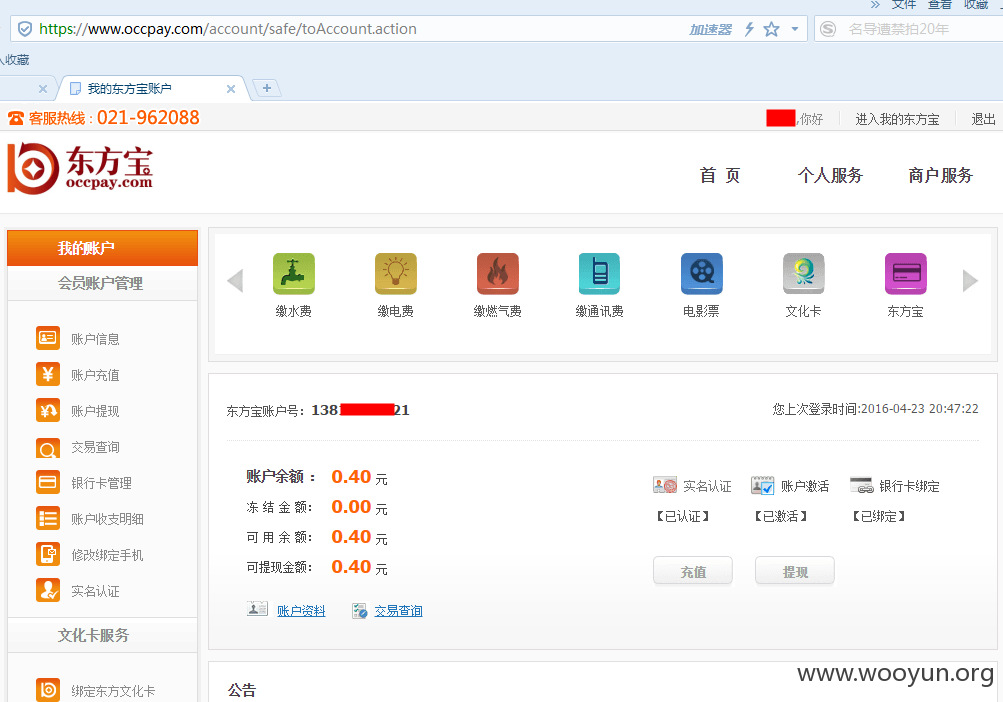The height and width of the screenshot is (702, 1003).
Task: Click the 修改绑定手机 phone icon
Action: click(x=48, y=554)
